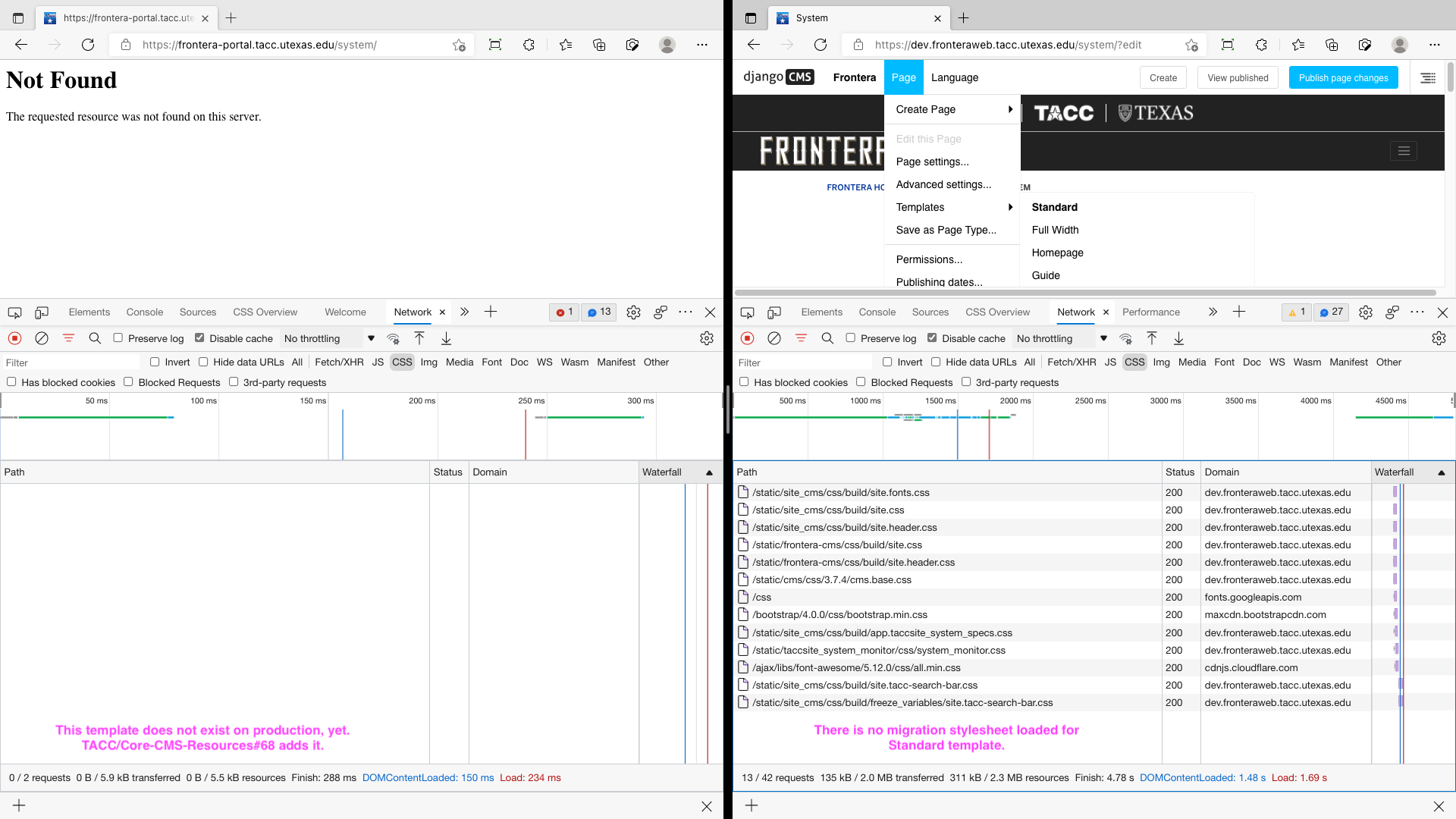The image size is (1456, 819).
Task: Open the search icon in left Network toolbar
Action: click(x=95, y=338)
